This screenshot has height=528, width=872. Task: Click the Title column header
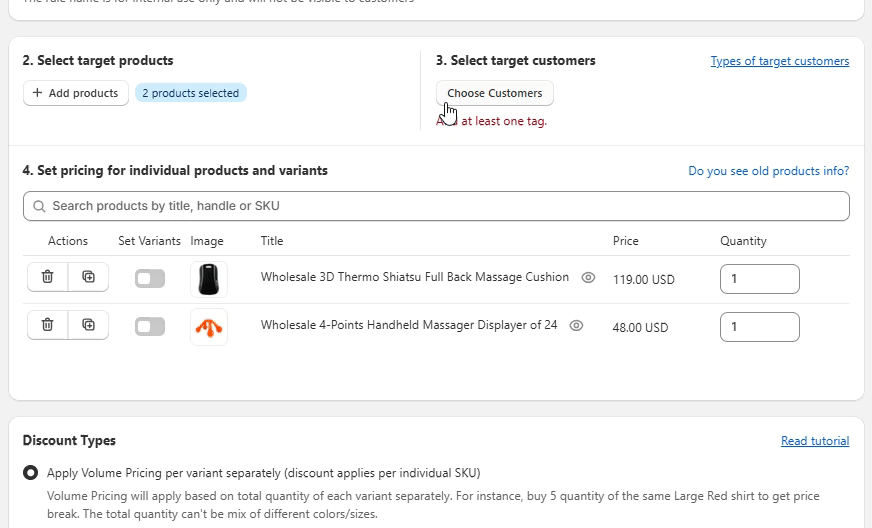pos(272,241)
